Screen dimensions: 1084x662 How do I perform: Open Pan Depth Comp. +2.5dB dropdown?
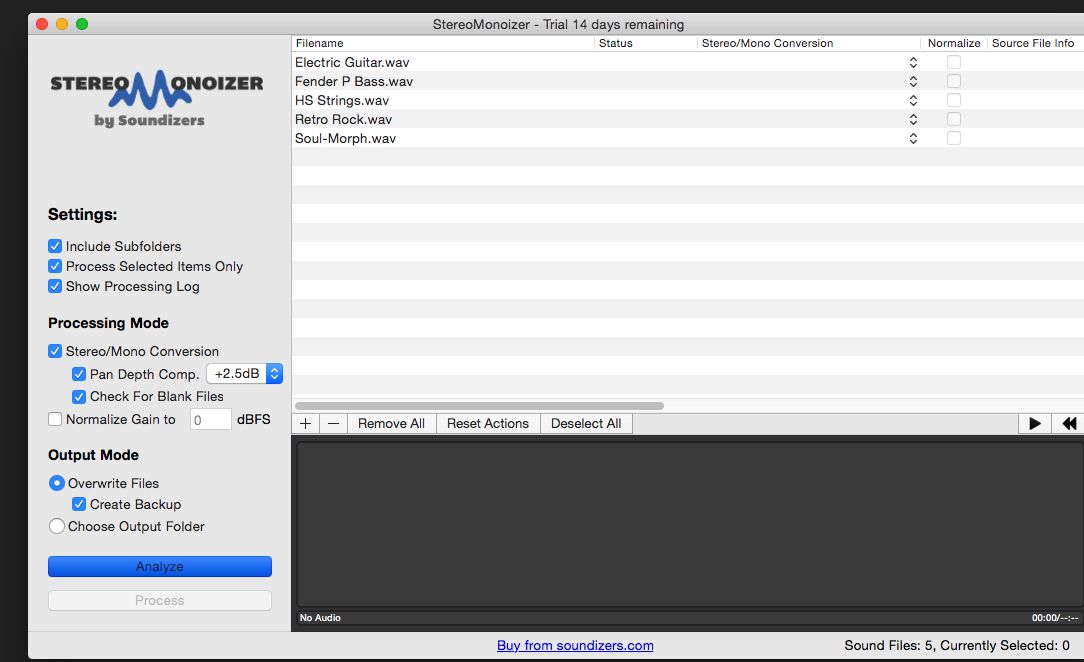(245, 374)
